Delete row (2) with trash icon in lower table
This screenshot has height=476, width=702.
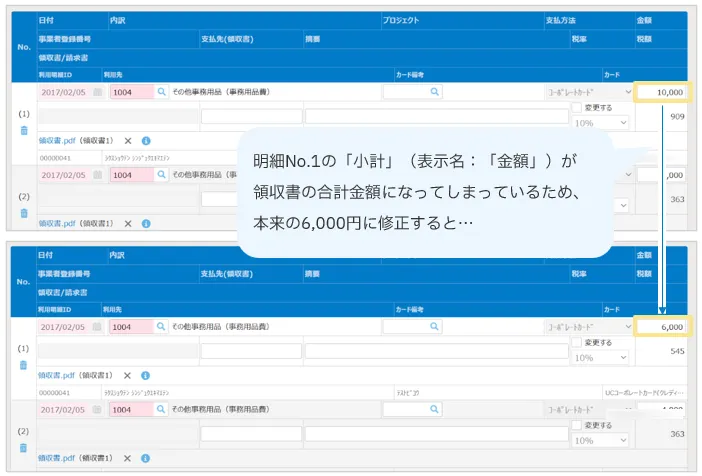point(24,449)
